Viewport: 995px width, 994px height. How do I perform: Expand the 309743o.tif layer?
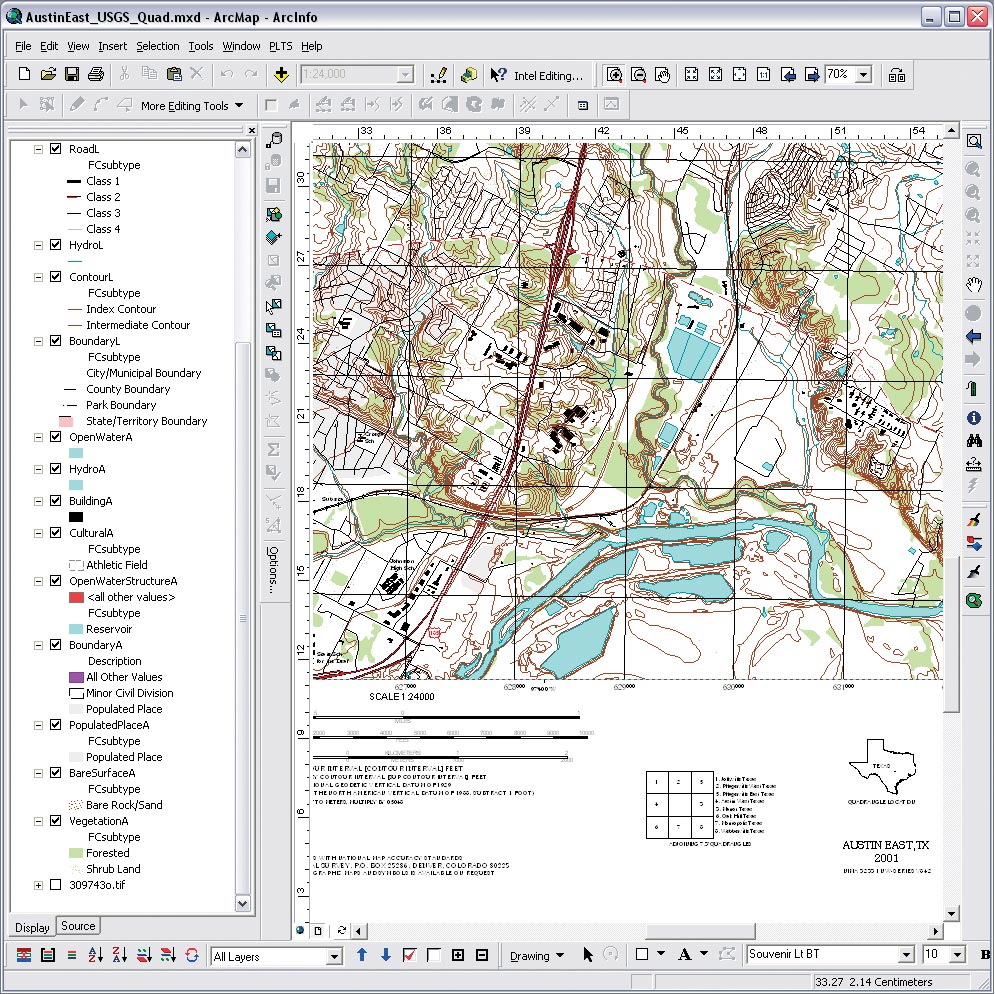39,885
